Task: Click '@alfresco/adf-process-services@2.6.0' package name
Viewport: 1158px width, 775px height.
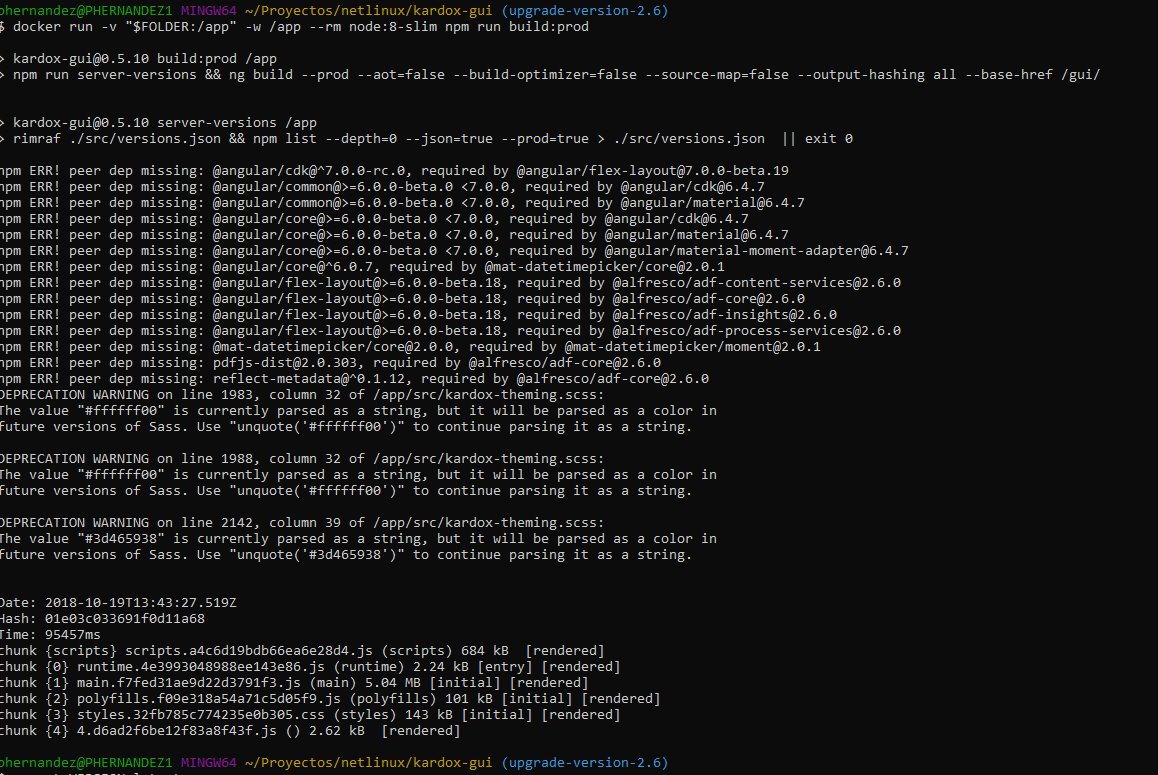Action: [x=756, y=331]
